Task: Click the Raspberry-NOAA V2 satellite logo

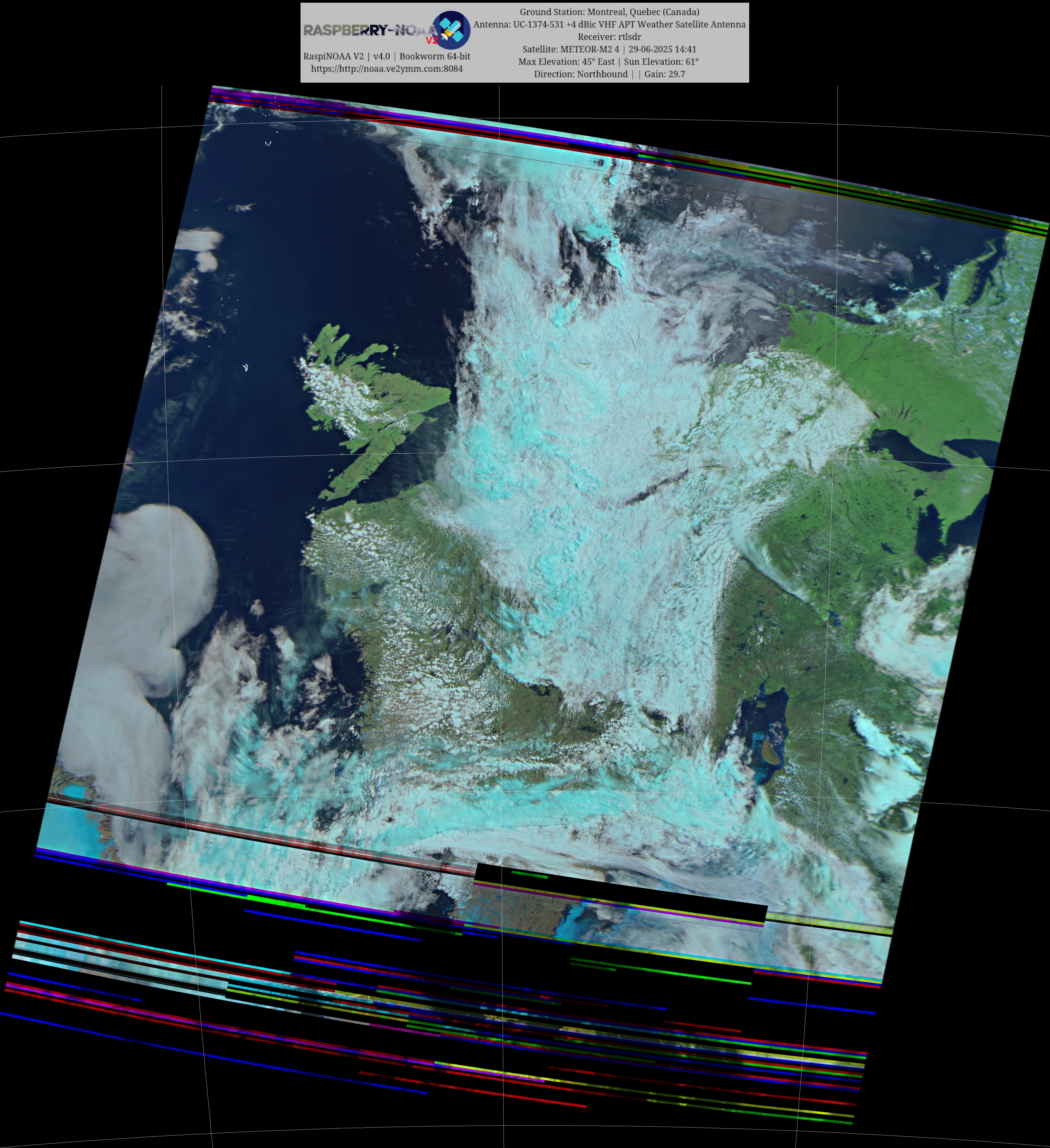Action: pos(451,30)
